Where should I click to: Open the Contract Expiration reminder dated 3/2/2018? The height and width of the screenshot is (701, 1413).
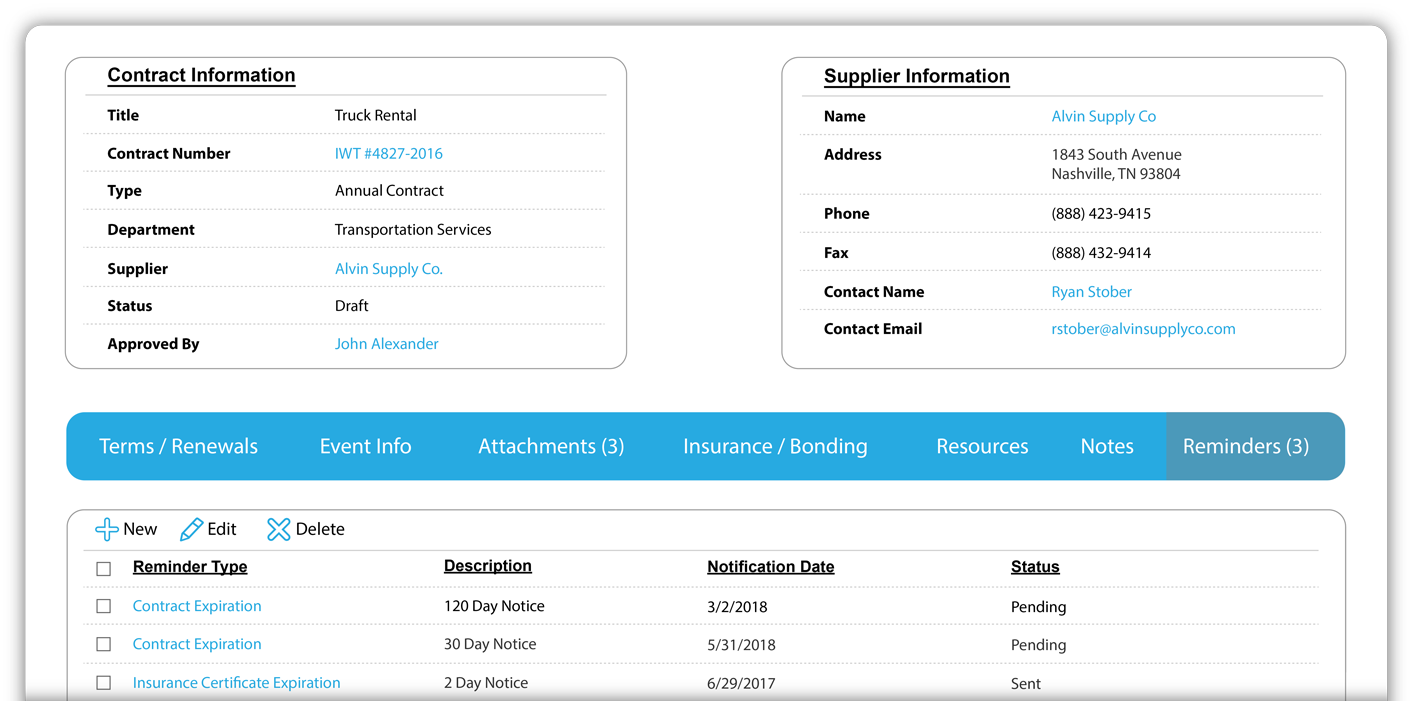pos(197,606)
